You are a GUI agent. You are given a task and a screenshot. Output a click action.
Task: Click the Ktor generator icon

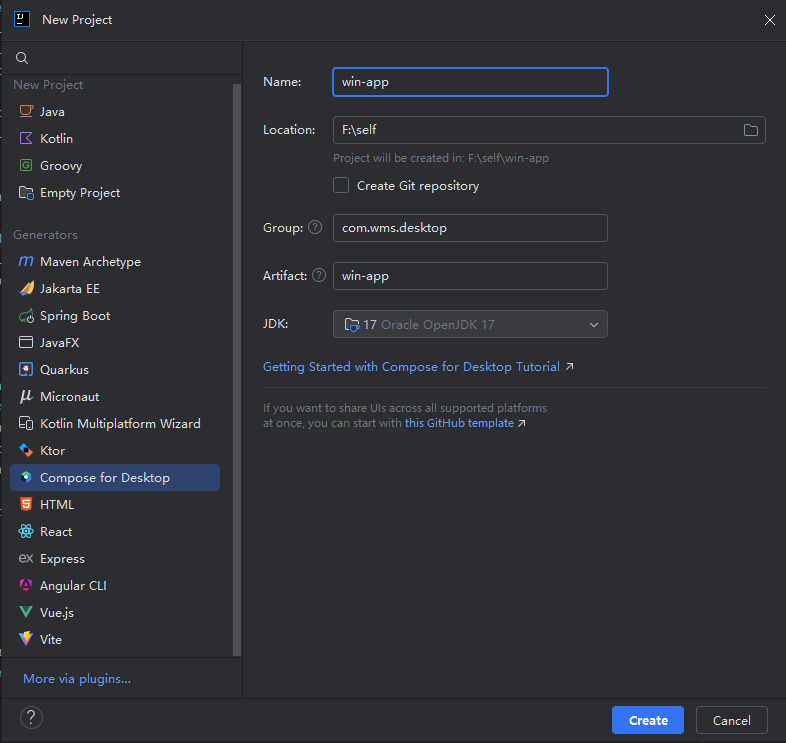[x=26, y=451]
